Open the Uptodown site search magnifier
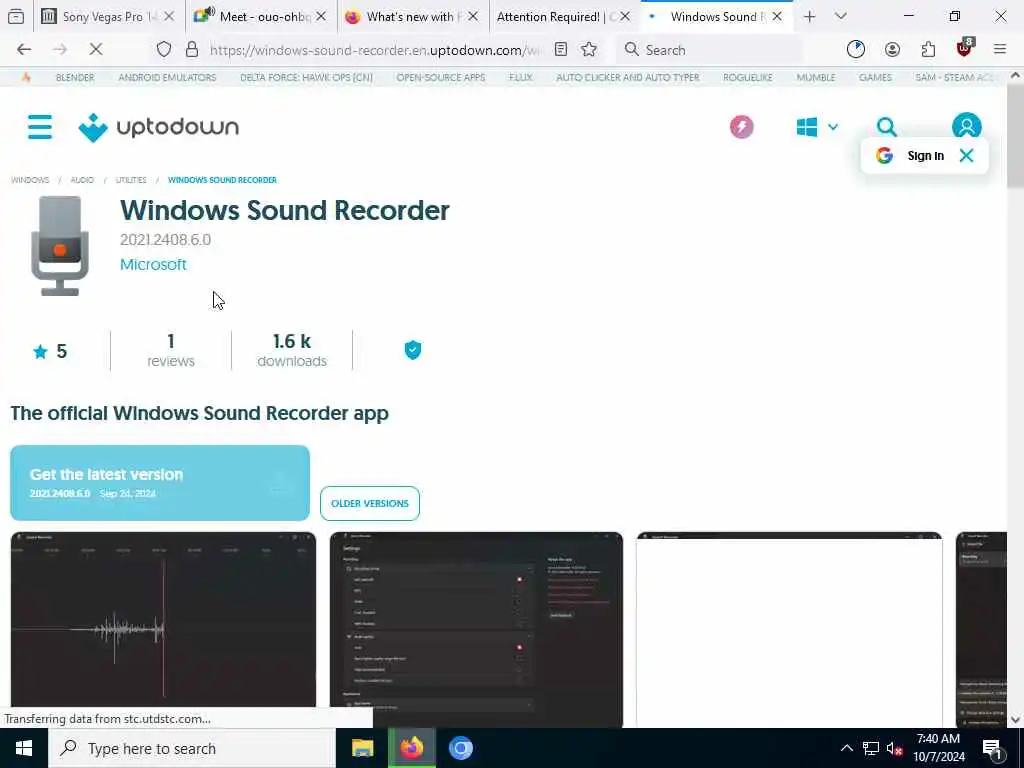Viewport: 1024px width, 768px height. [x=886, y=127]
